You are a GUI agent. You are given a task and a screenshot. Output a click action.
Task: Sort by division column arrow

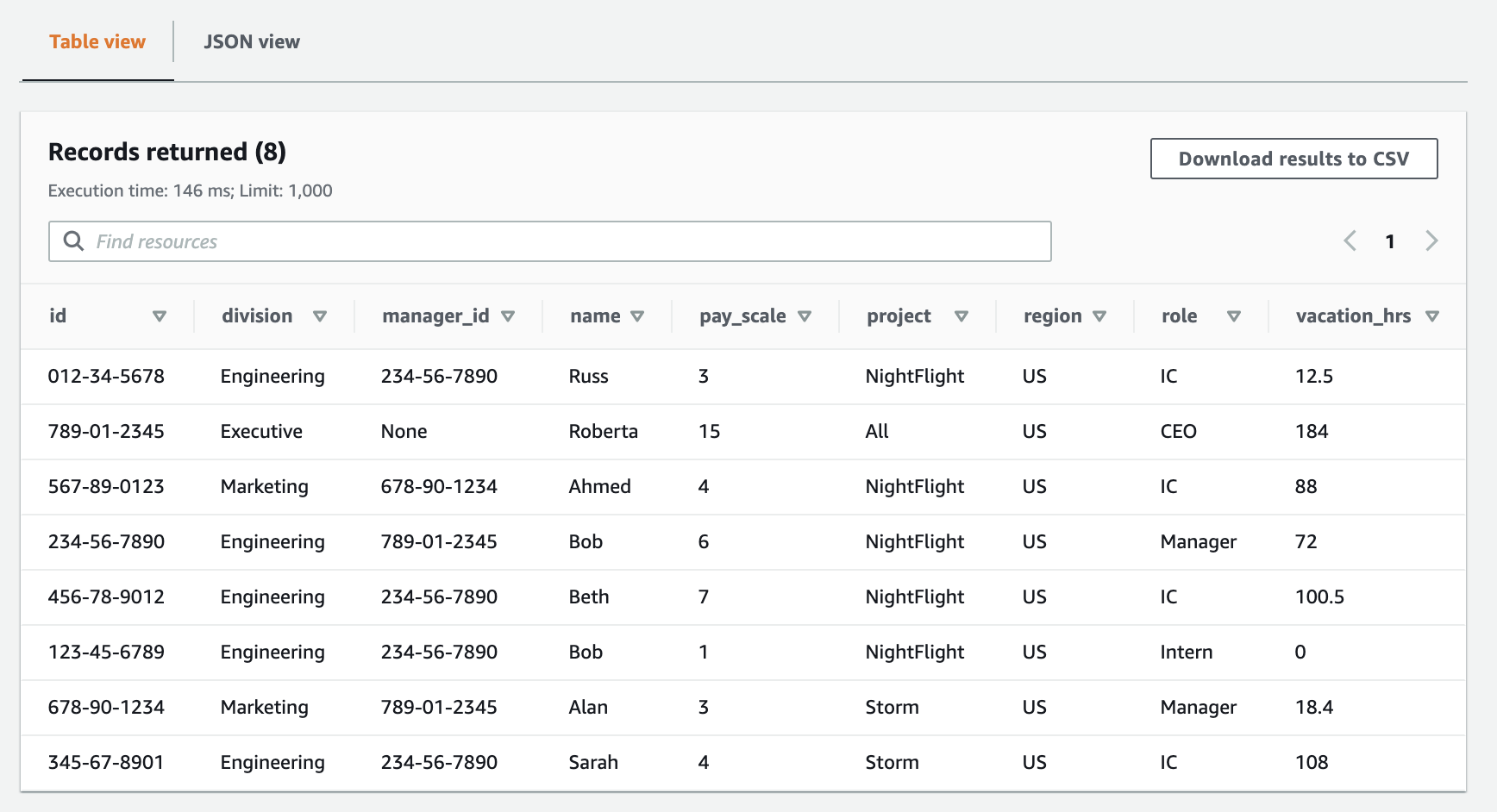[320, 316]
